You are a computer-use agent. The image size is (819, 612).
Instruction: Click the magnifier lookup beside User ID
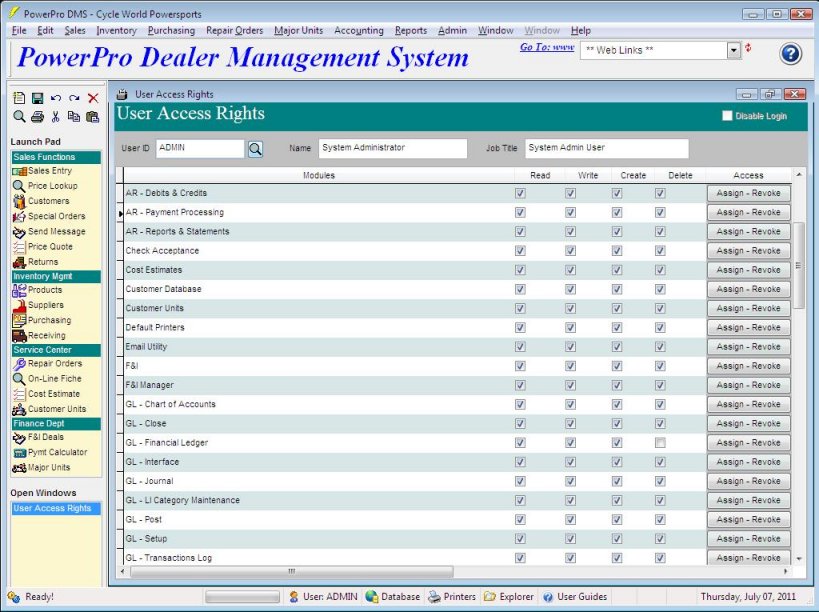pyautogui.click(x=255, y=149)
